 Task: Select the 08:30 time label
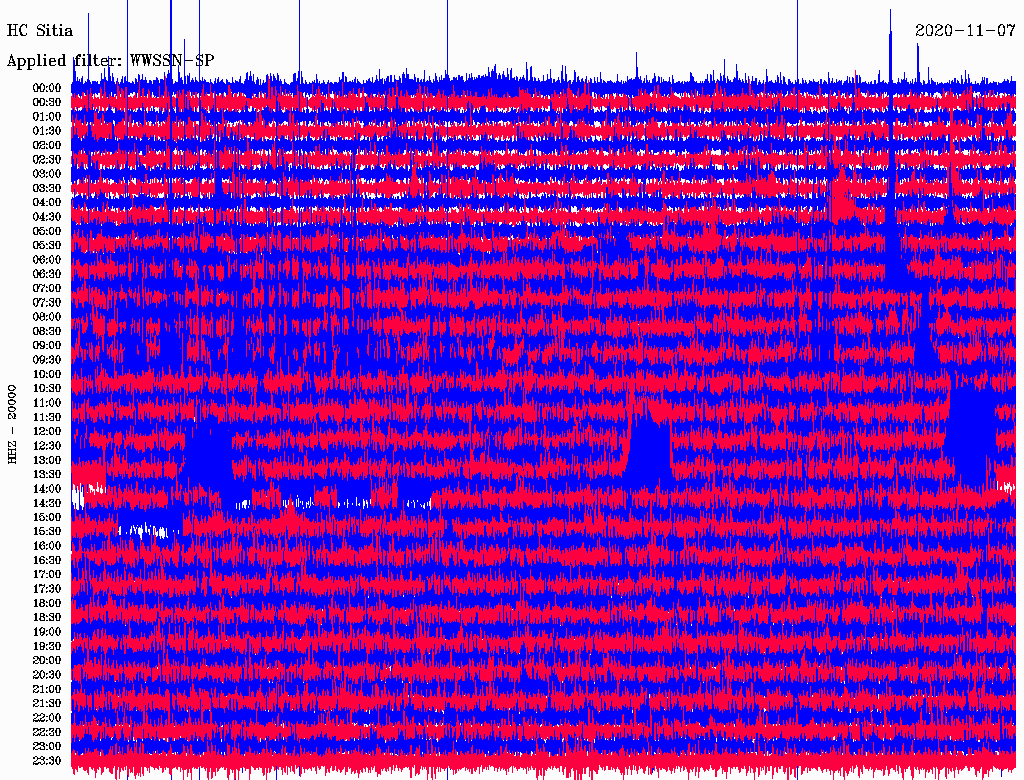click(47, 331)
